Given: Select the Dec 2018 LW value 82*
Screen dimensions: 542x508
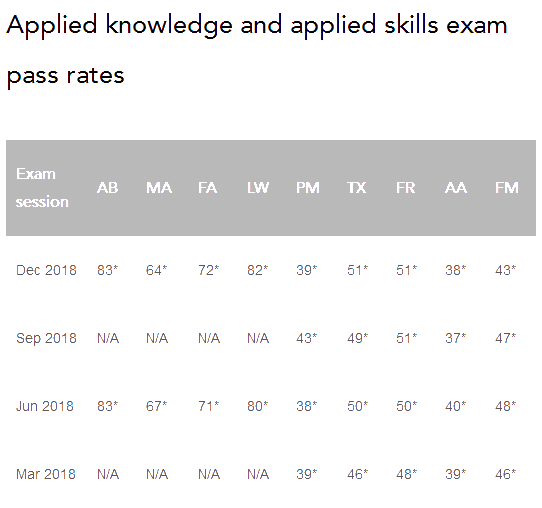Looking at the screenshot, I should tap(258, 270).
